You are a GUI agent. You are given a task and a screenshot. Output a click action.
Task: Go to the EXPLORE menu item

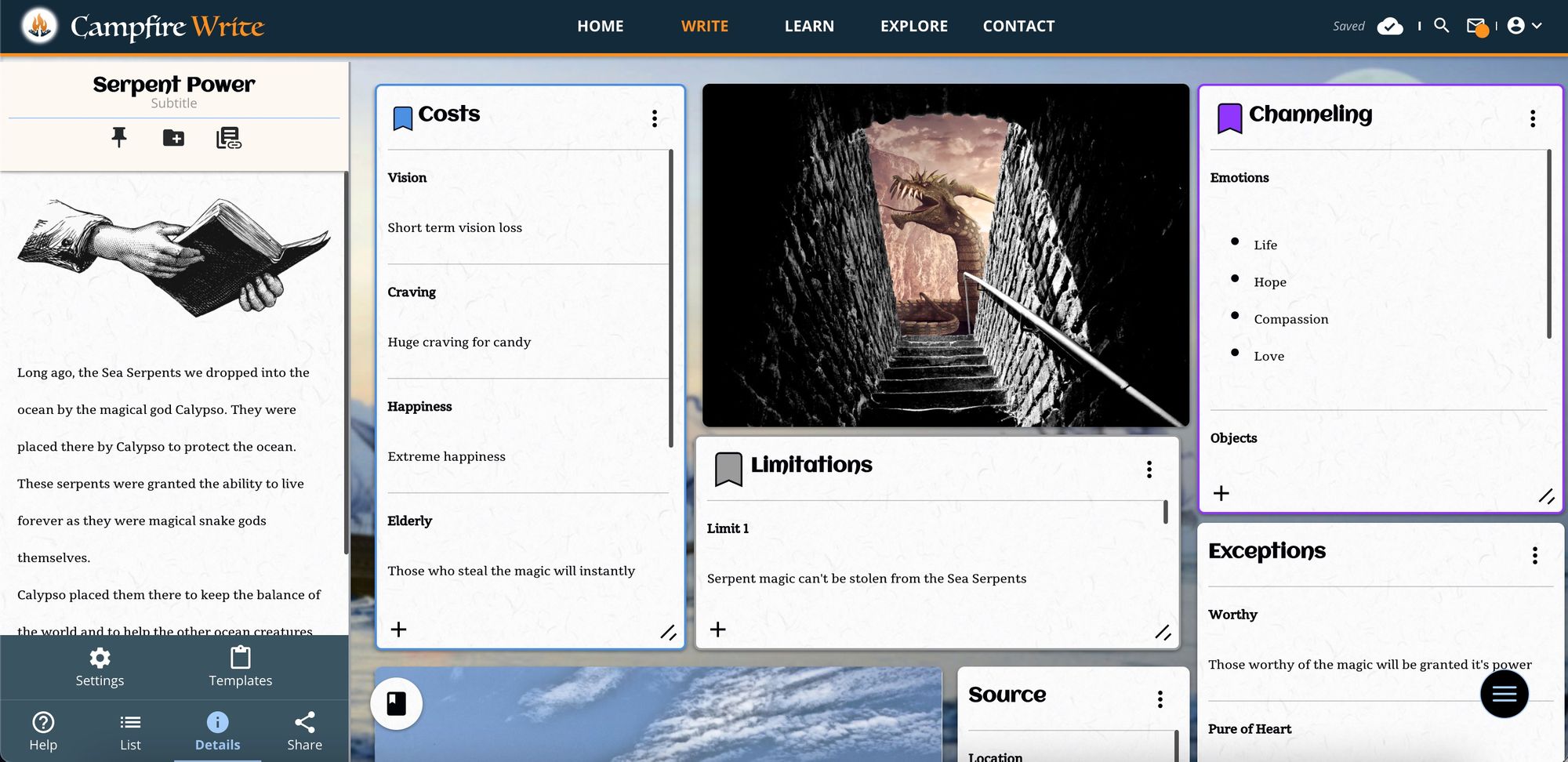click(913, 26)
